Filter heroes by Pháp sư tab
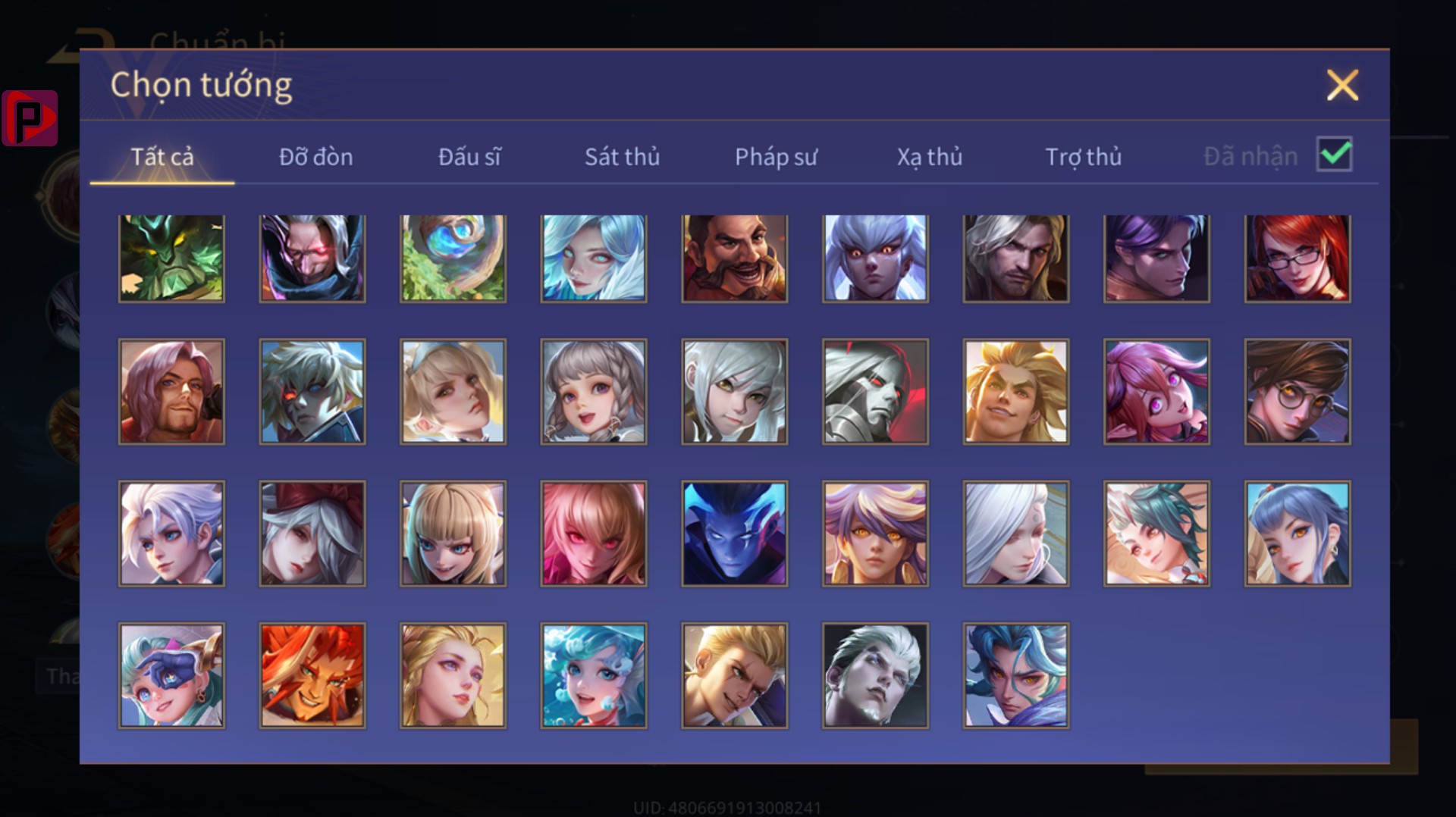 pyautogui.click(x=776, y=157)
